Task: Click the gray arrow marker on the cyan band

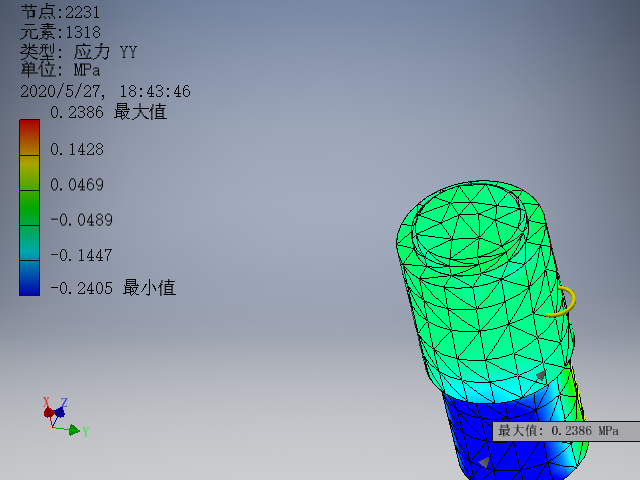Action: [x=541, y=376]
